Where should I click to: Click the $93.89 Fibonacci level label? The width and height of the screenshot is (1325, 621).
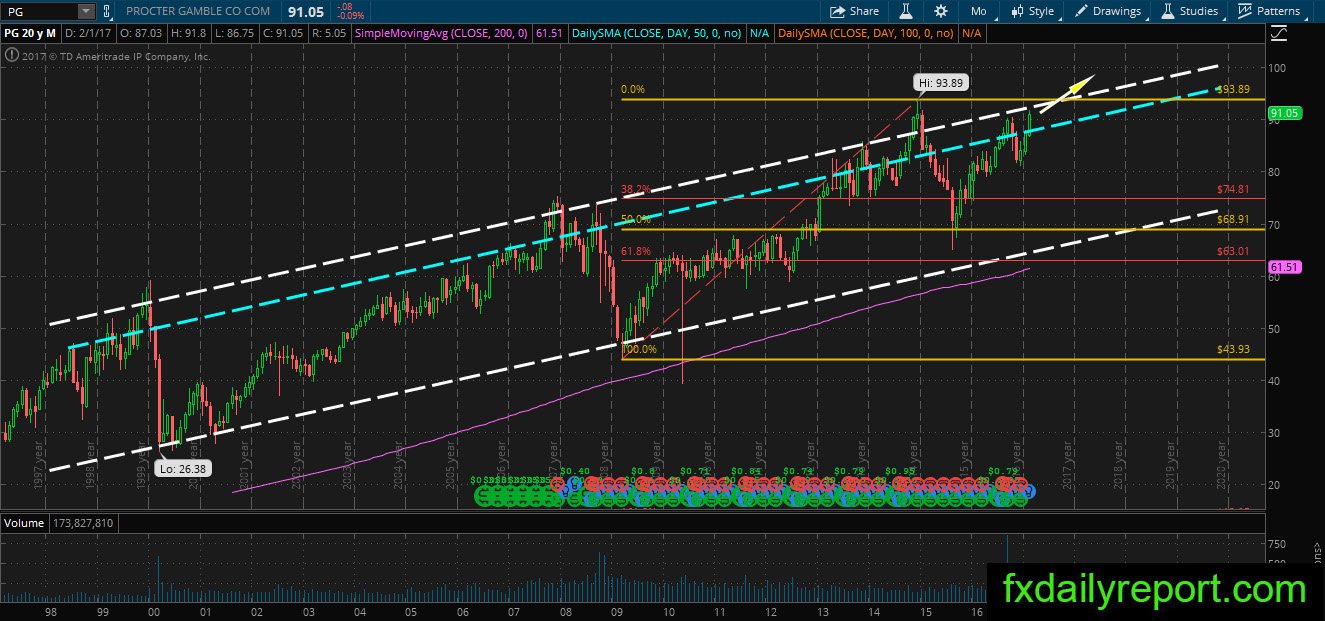(x=1234, y=89)
